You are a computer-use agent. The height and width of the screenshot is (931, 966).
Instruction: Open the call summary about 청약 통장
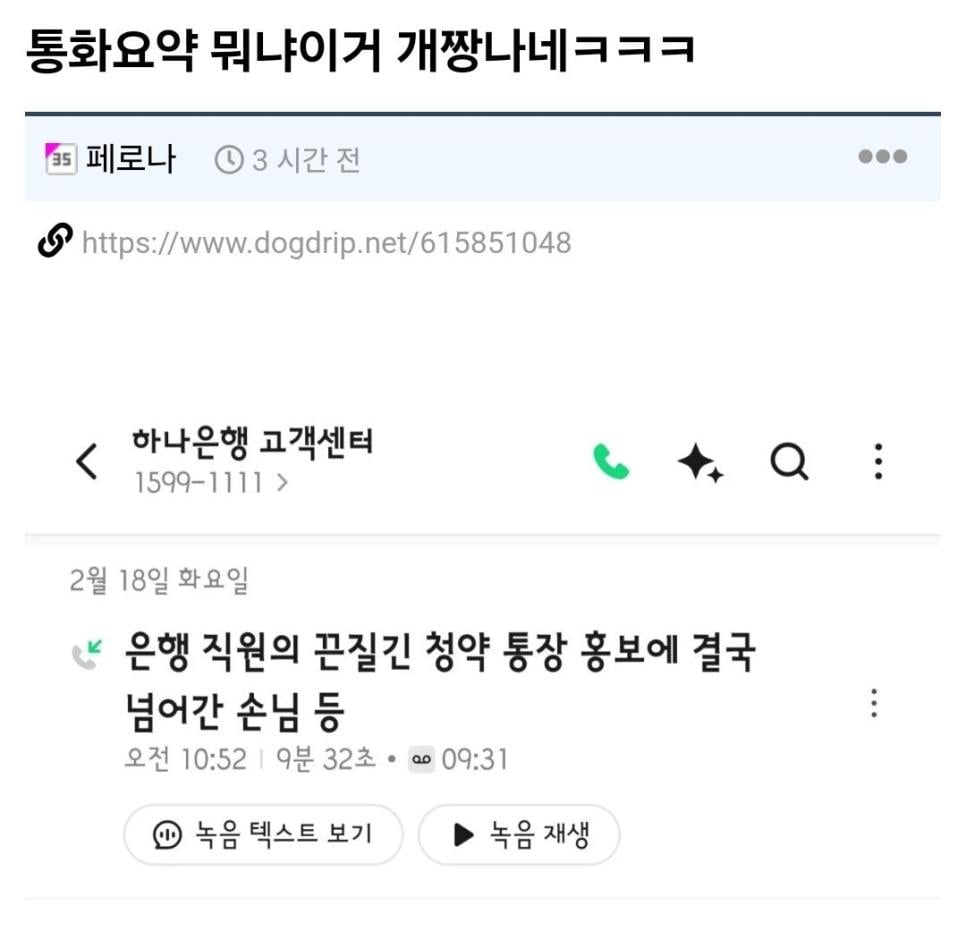click(x=440, y=681)
